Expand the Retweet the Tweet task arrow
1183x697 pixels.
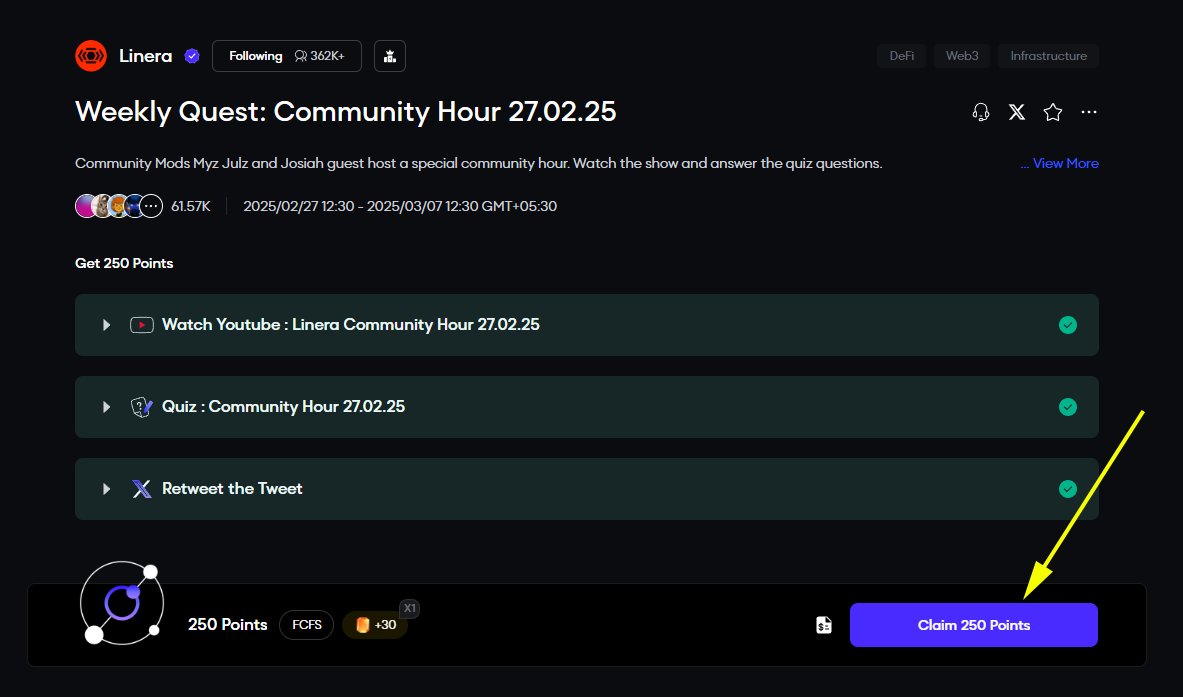(x=106, y=489)
